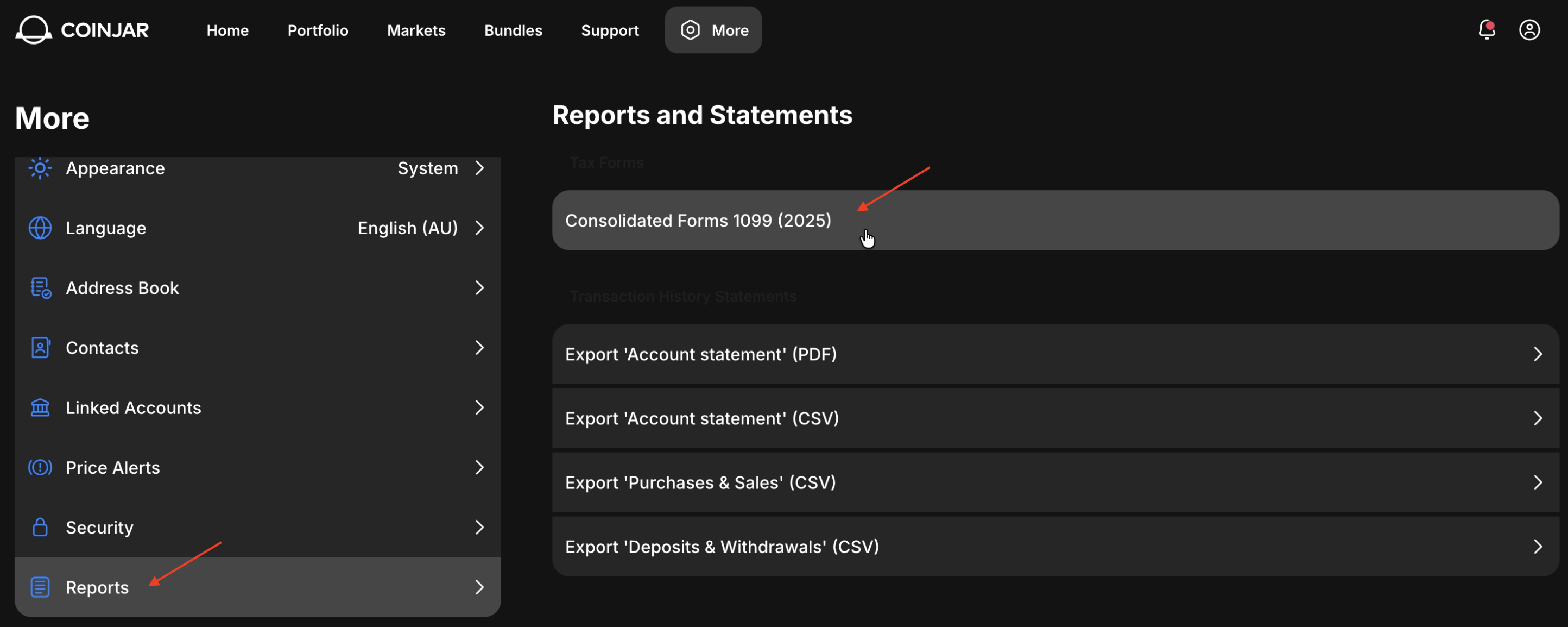Viewport: 1568px width, 627px height.
Task: Select the Appearance setting label
Action: coord(115,168)
